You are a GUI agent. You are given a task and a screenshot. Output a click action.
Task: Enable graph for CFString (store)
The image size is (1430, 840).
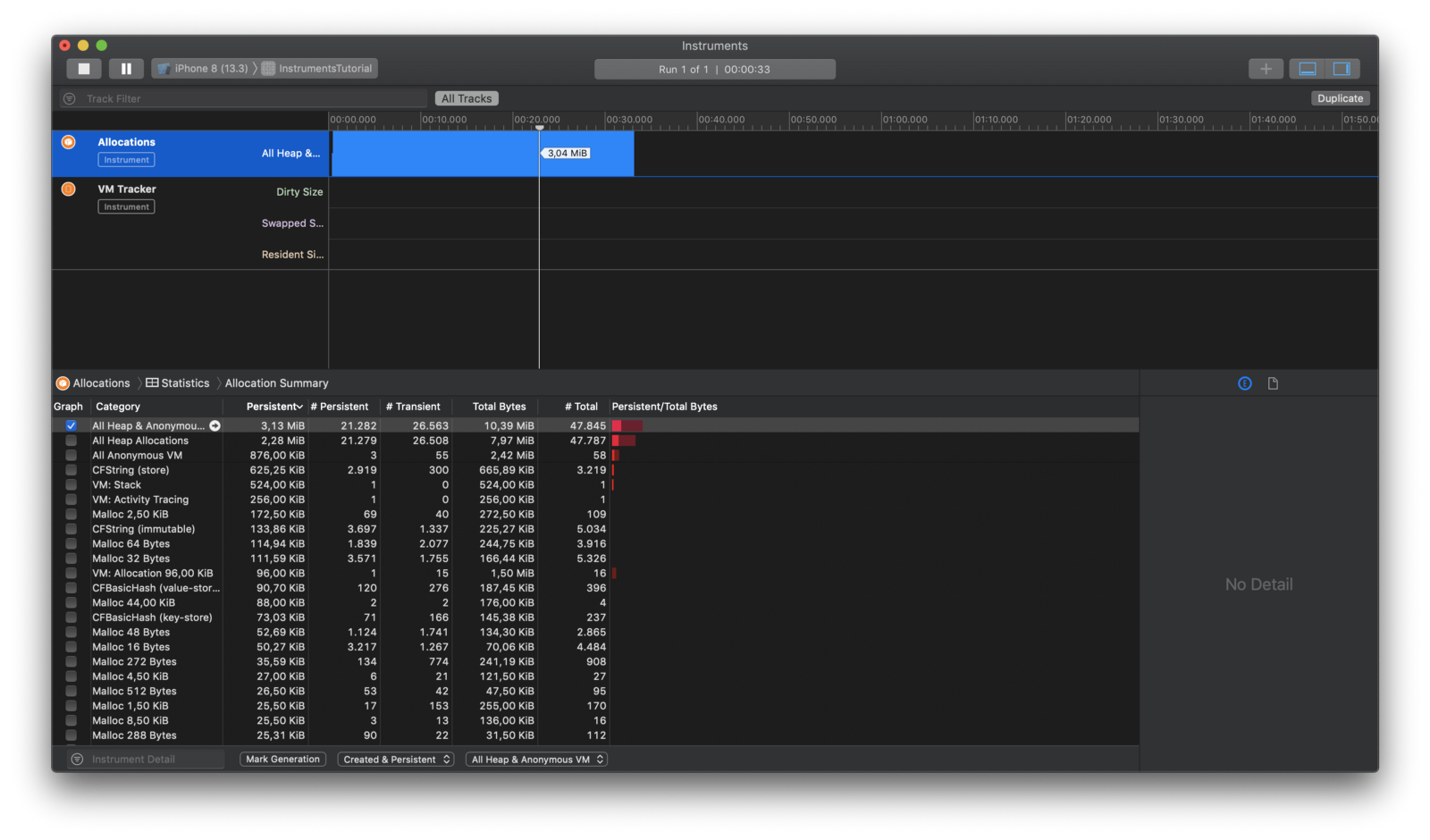(71, 470)
